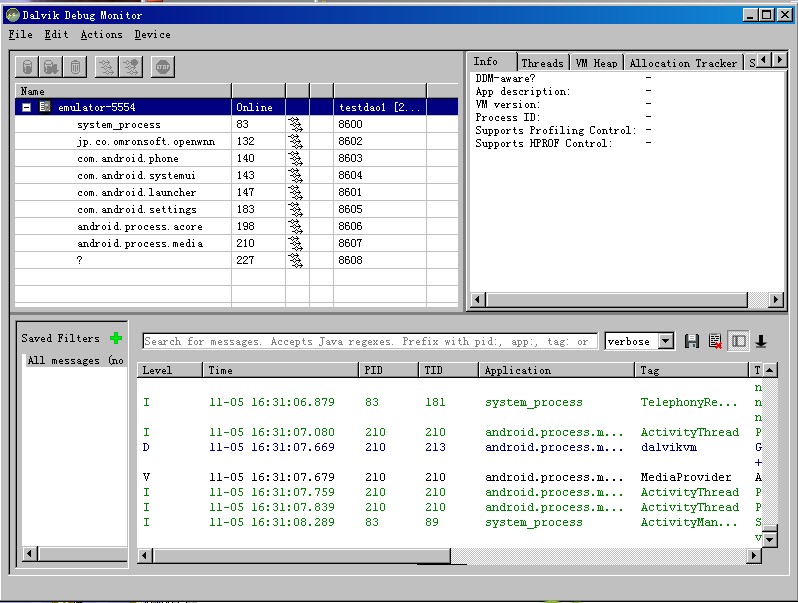Open the File menu

click(x=20, y=35)
